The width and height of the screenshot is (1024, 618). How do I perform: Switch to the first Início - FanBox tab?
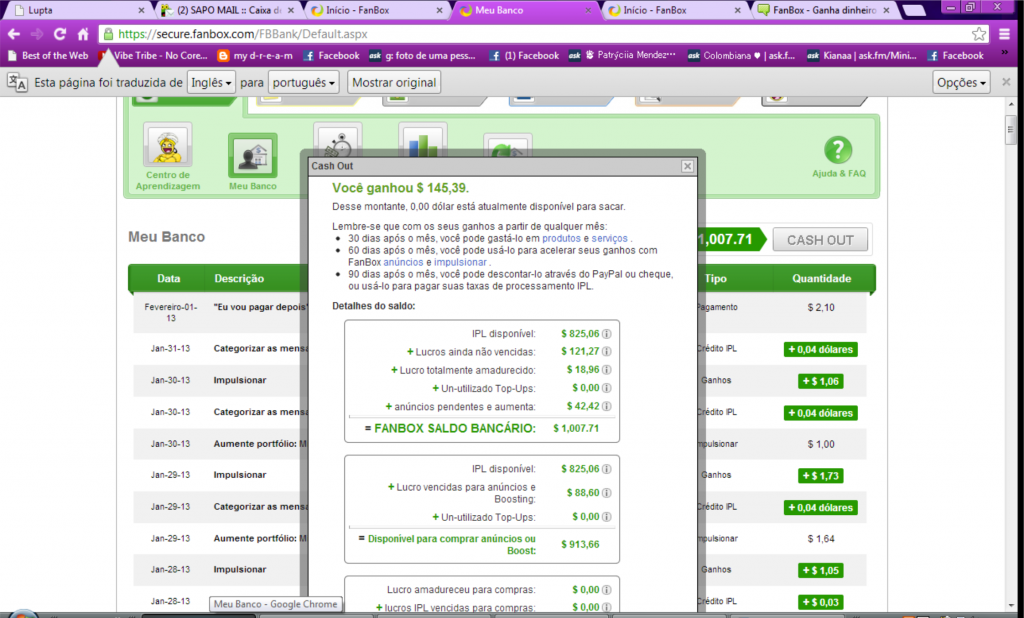click(376, 10)
